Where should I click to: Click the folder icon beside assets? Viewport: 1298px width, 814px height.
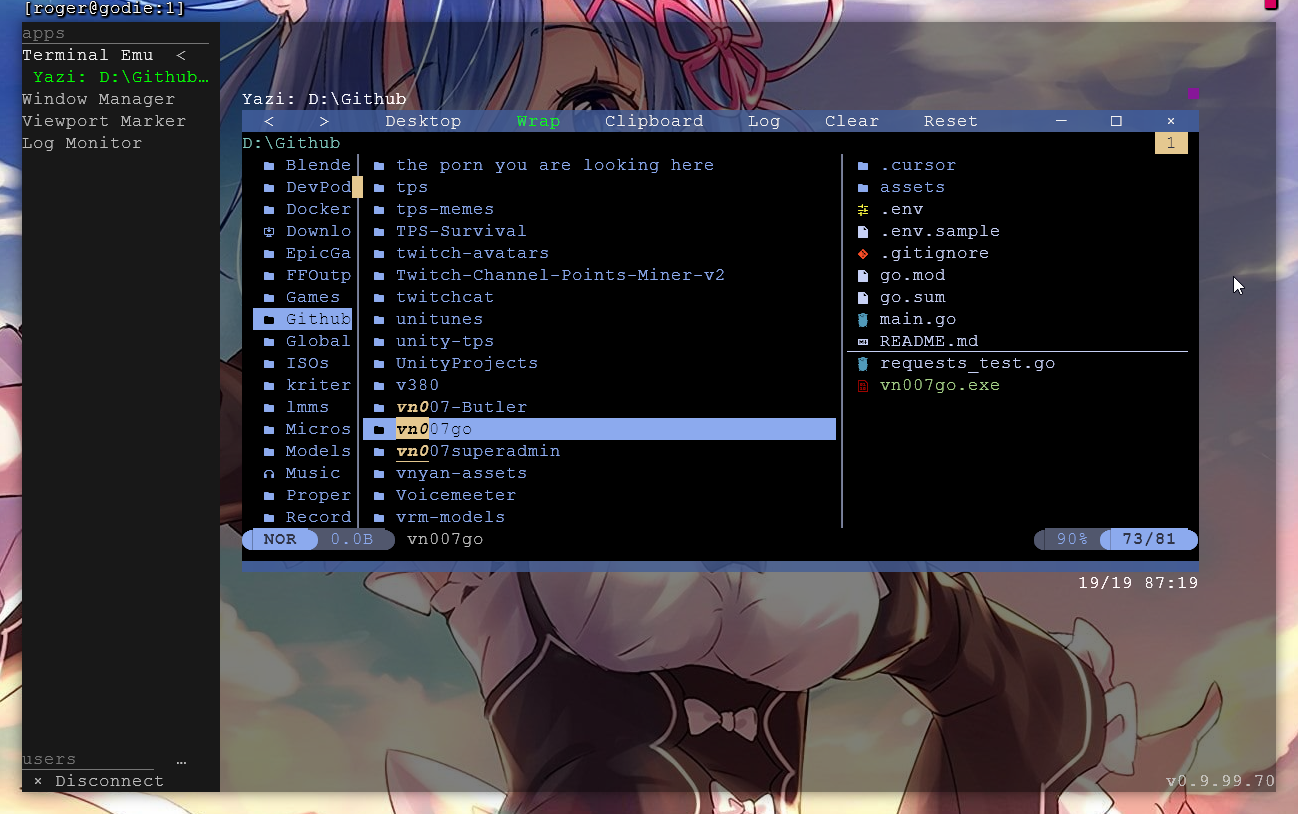point(863,187)
